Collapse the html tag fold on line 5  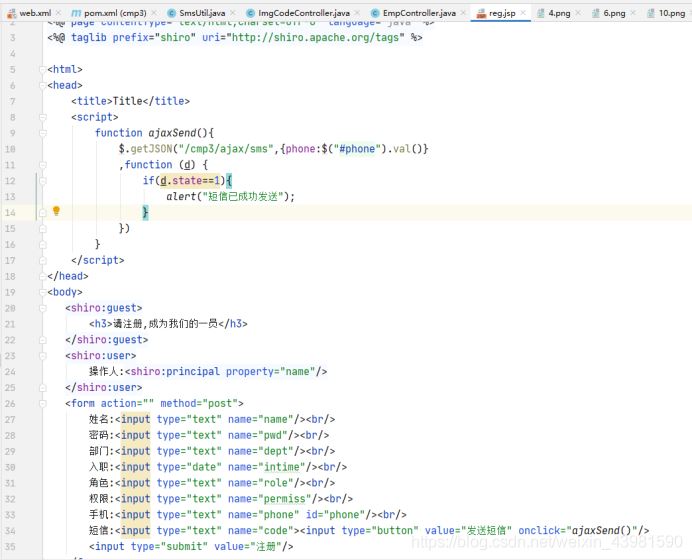(x=43, y=69)
